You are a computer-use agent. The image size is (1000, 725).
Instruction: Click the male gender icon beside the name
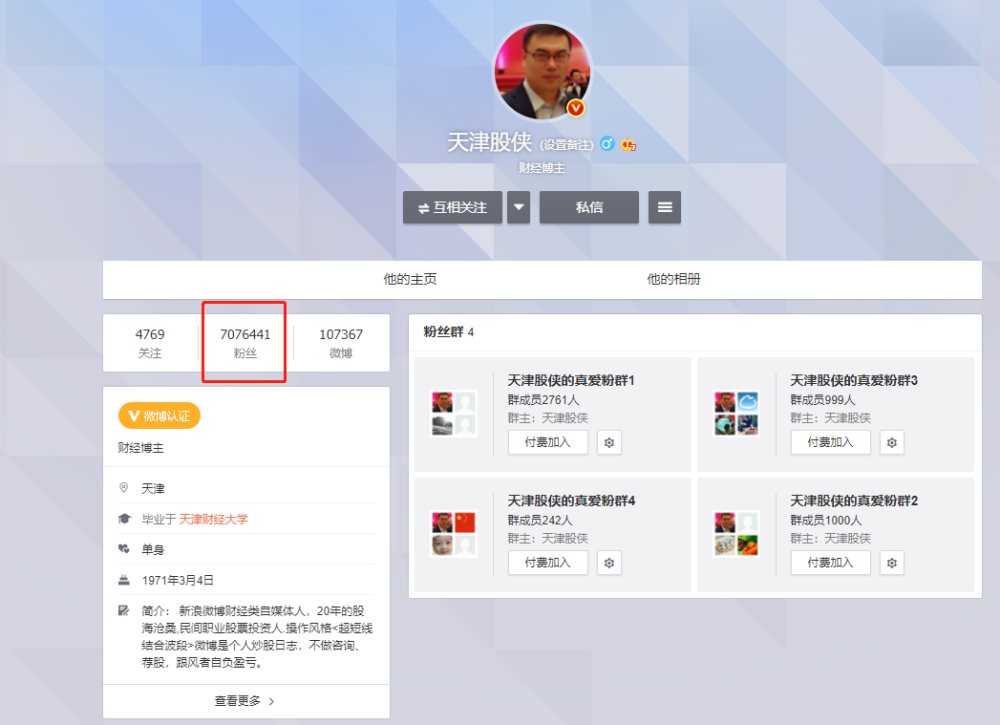pyautogui.click(x=607, y=143)
